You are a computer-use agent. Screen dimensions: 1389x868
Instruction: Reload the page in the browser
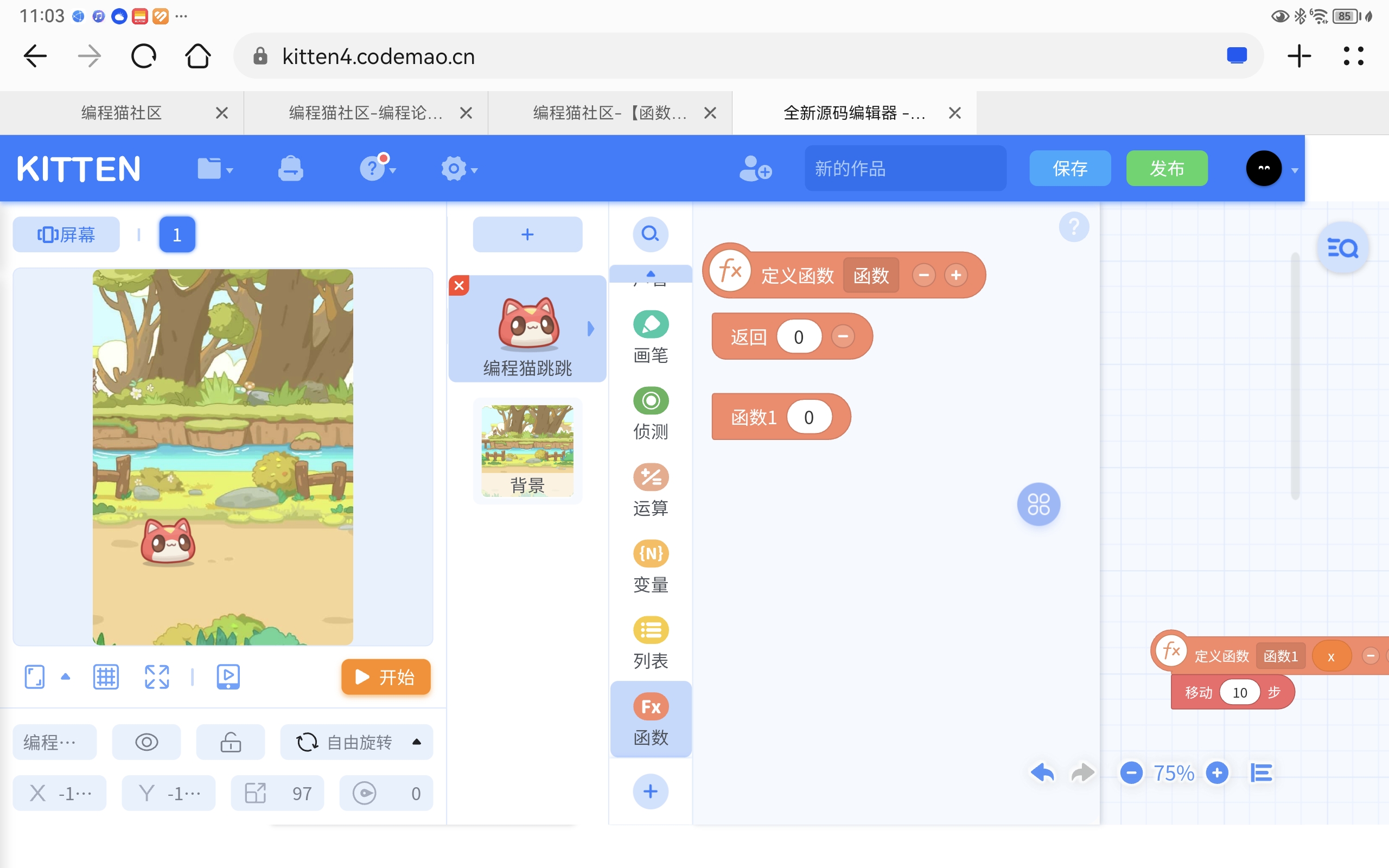point(143,56)
